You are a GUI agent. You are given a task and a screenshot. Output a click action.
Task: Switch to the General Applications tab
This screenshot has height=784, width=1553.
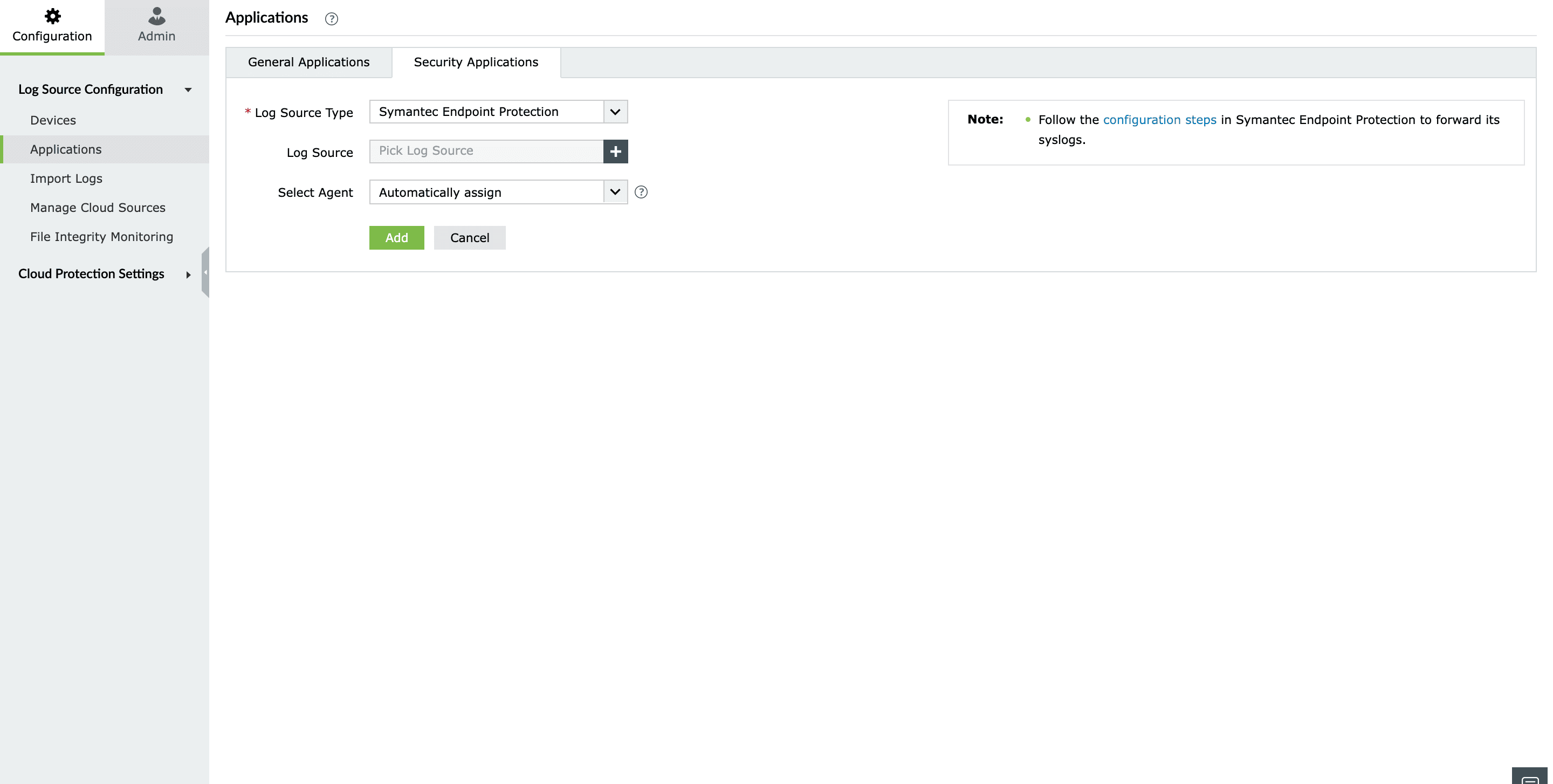click(x=308, y=62)
